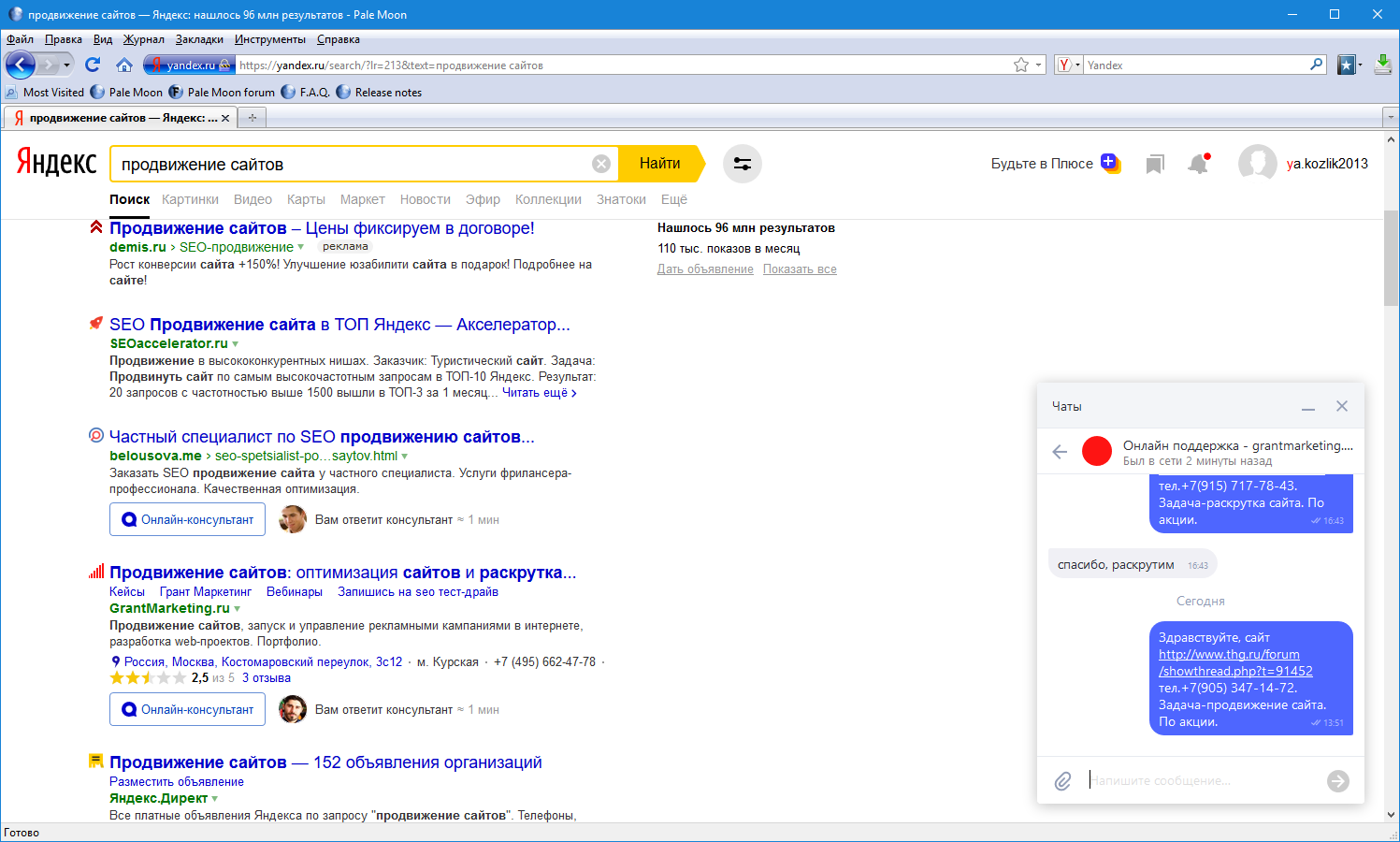The height and width of the screenshot is (842, 1400).
Task: Go to browser home page icon
Action: coord(123,65)
